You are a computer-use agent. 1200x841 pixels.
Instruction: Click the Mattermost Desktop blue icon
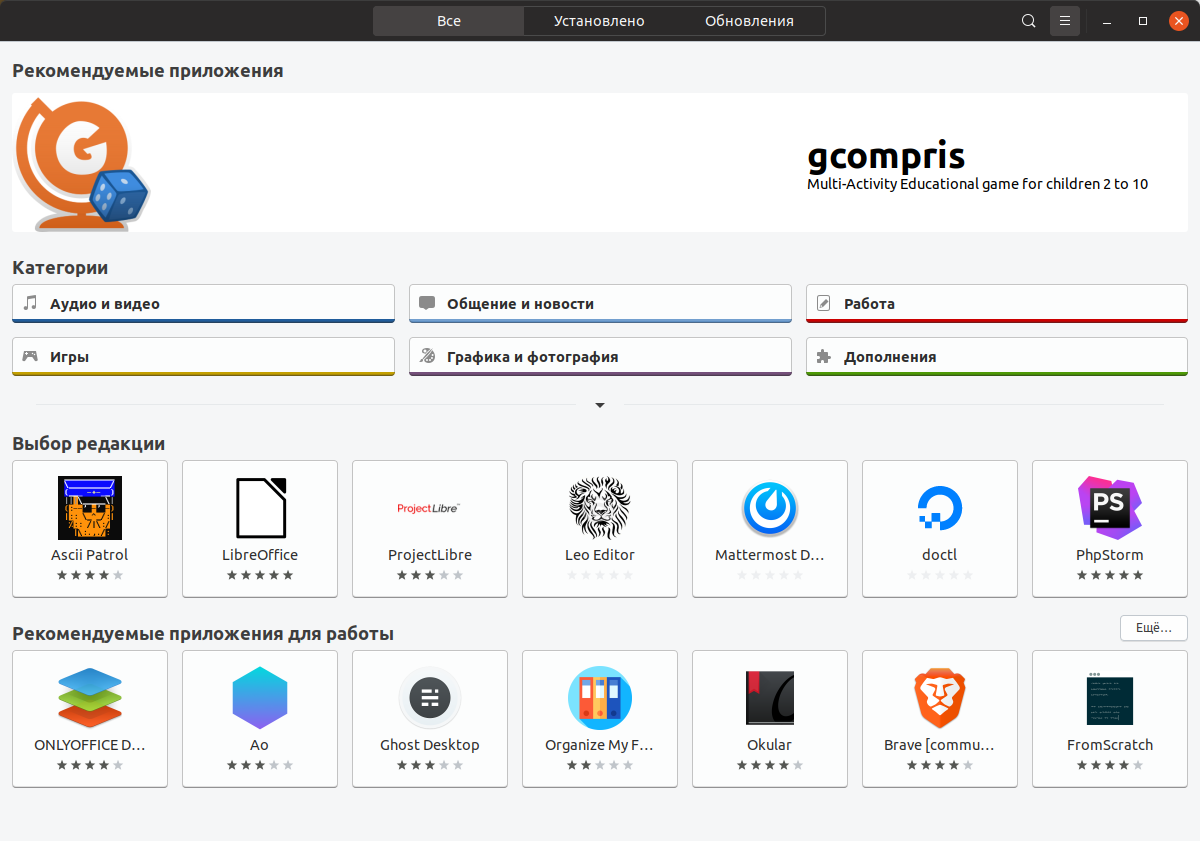[770, 508]
